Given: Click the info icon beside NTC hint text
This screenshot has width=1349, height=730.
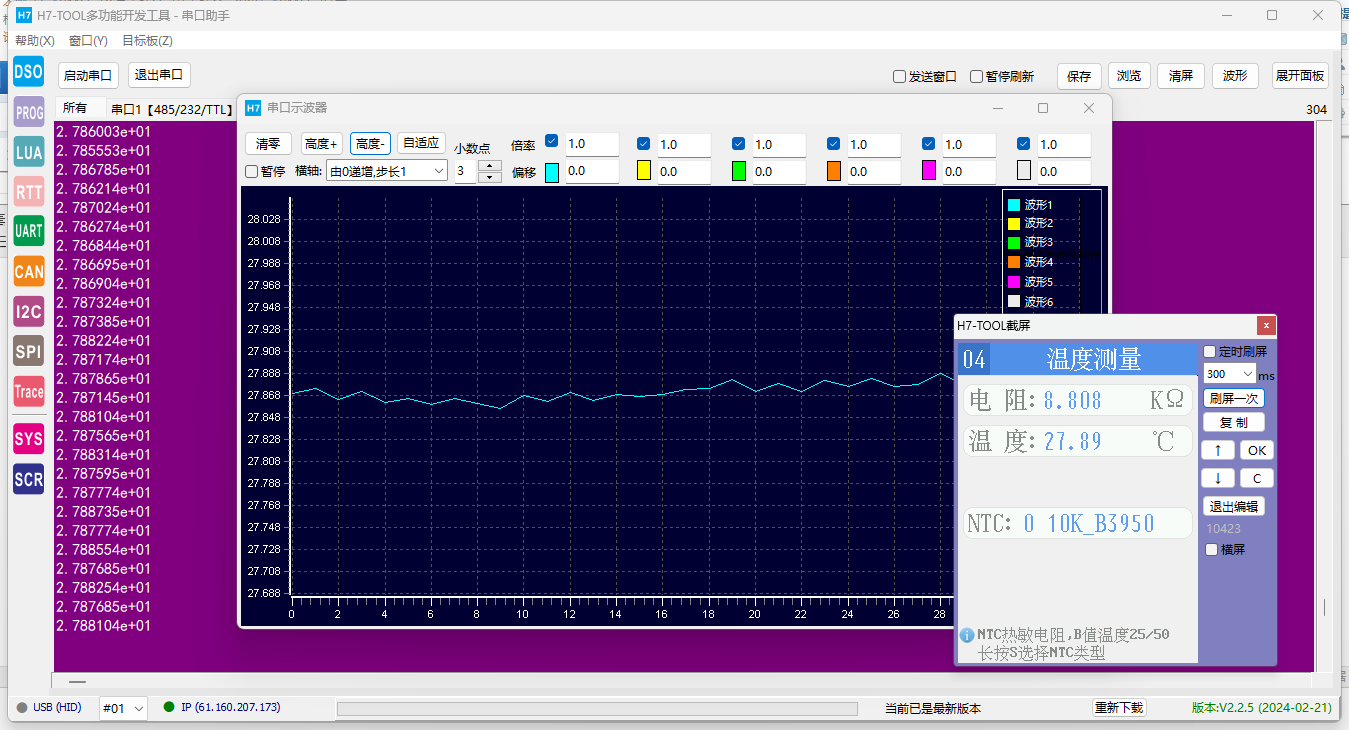Looking at the screenshot, I should coord(967,635).
